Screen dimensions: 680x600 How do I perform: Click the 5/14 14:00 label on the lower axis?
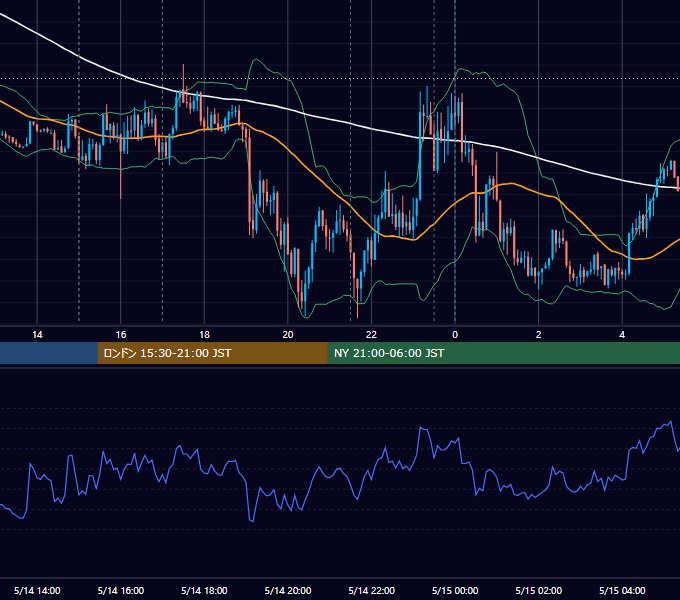click(x=37, y=590)
